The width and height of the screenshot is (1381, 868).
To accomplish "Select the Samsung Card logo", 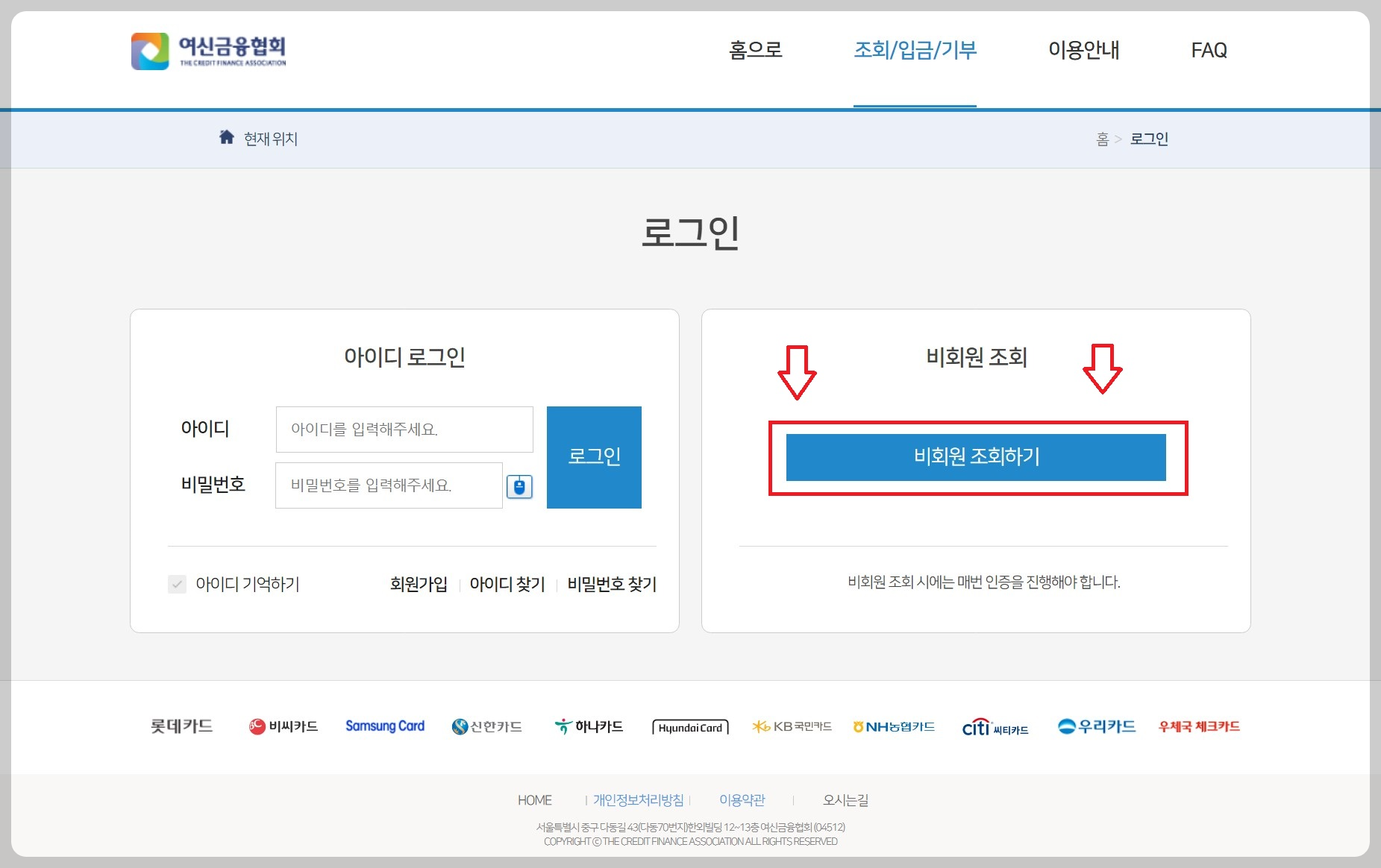I will tap(384, 725).
